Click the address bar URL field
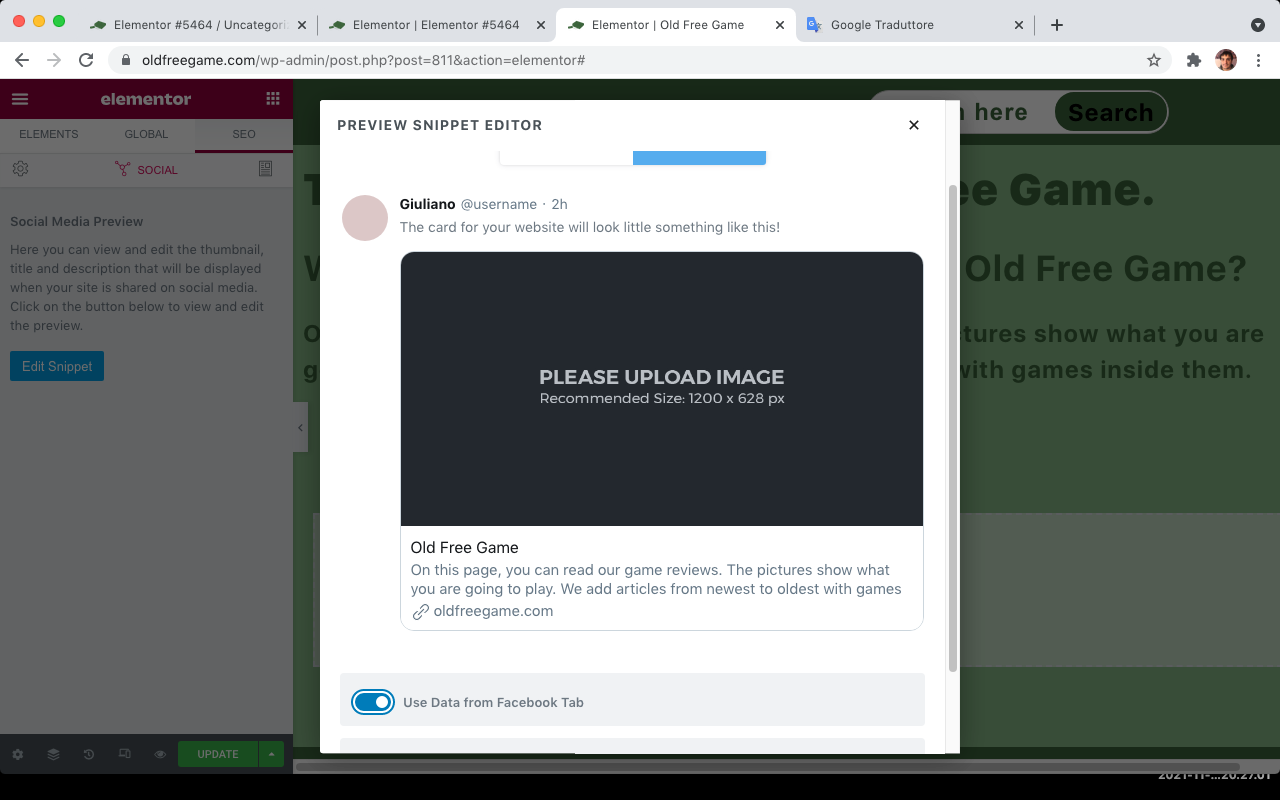 coord(640,60)
